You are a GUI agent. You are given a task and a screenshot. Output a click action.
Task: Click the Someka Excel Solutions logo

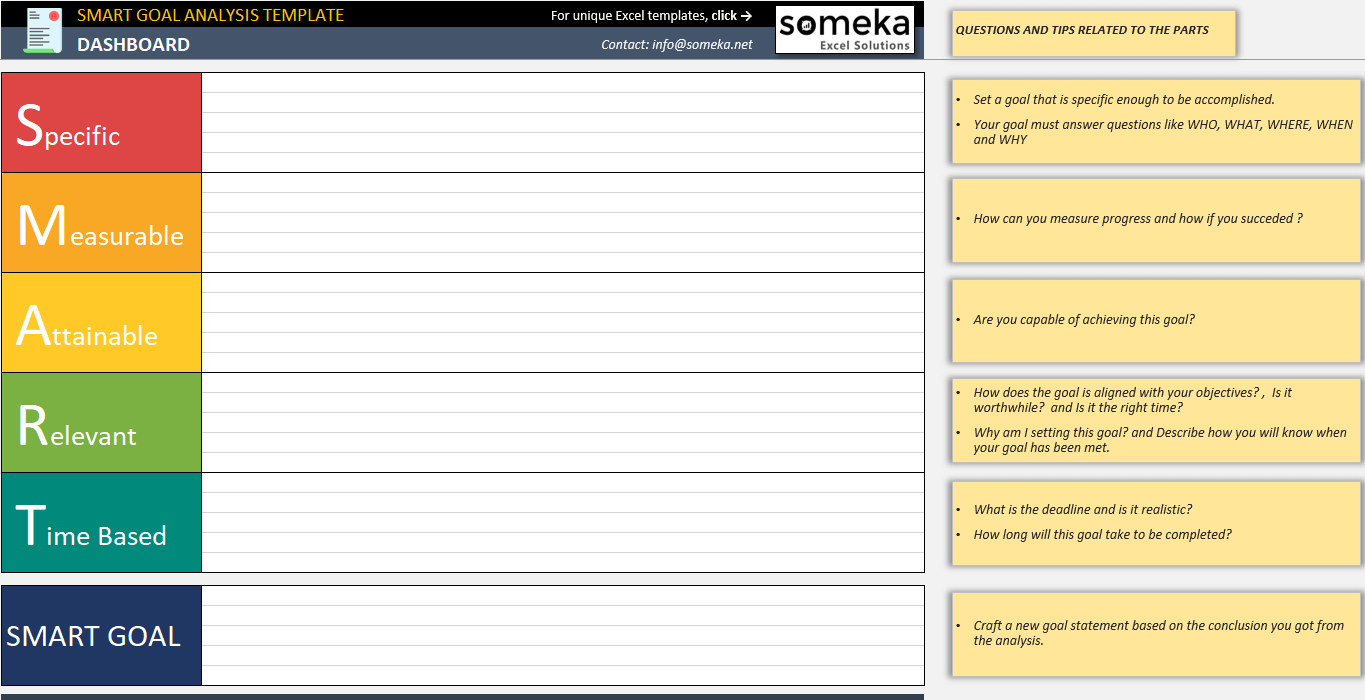[x=845, y=30]
